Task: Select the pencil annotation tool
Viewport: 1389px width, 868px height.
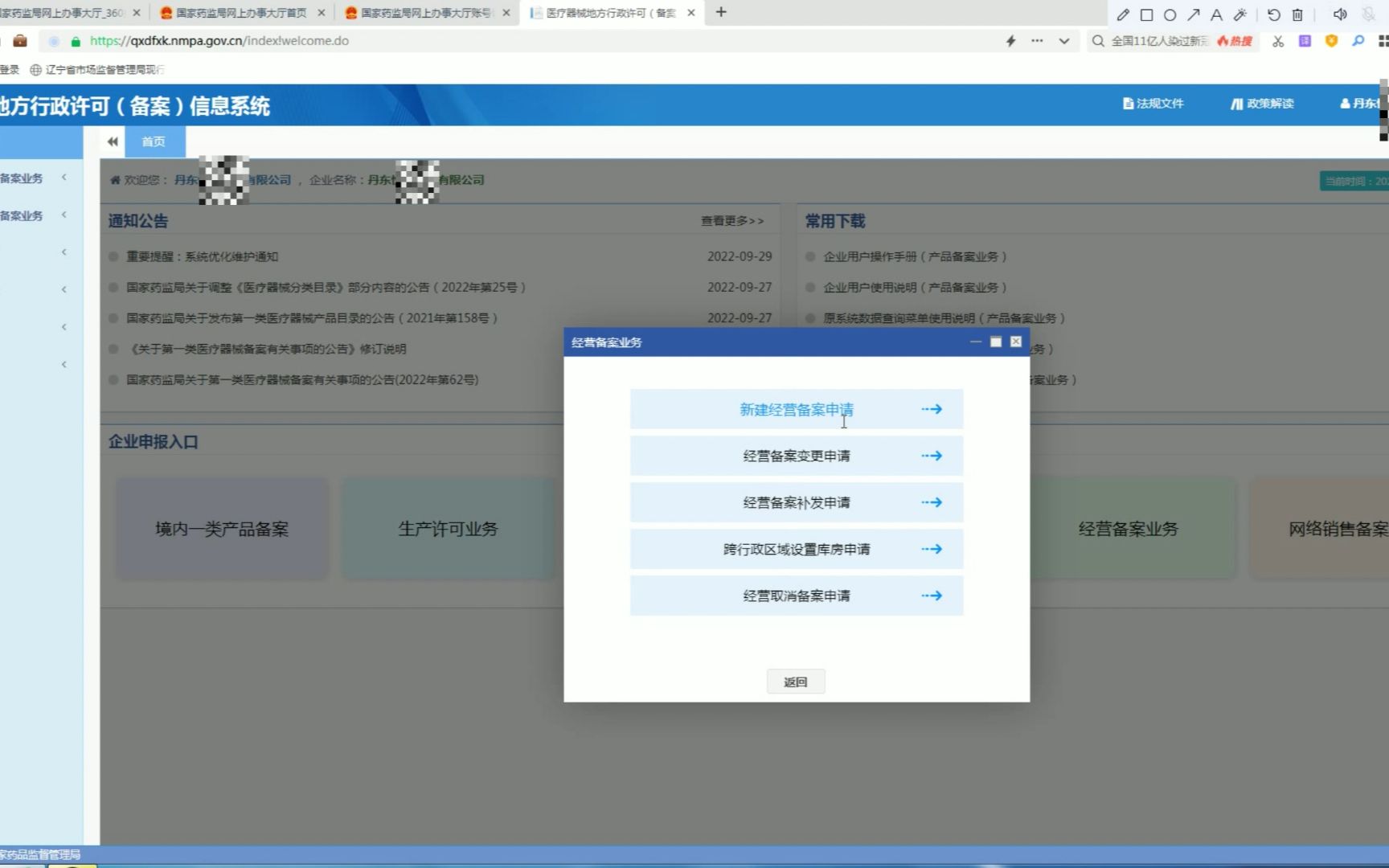Action: tap(1123, 14)
